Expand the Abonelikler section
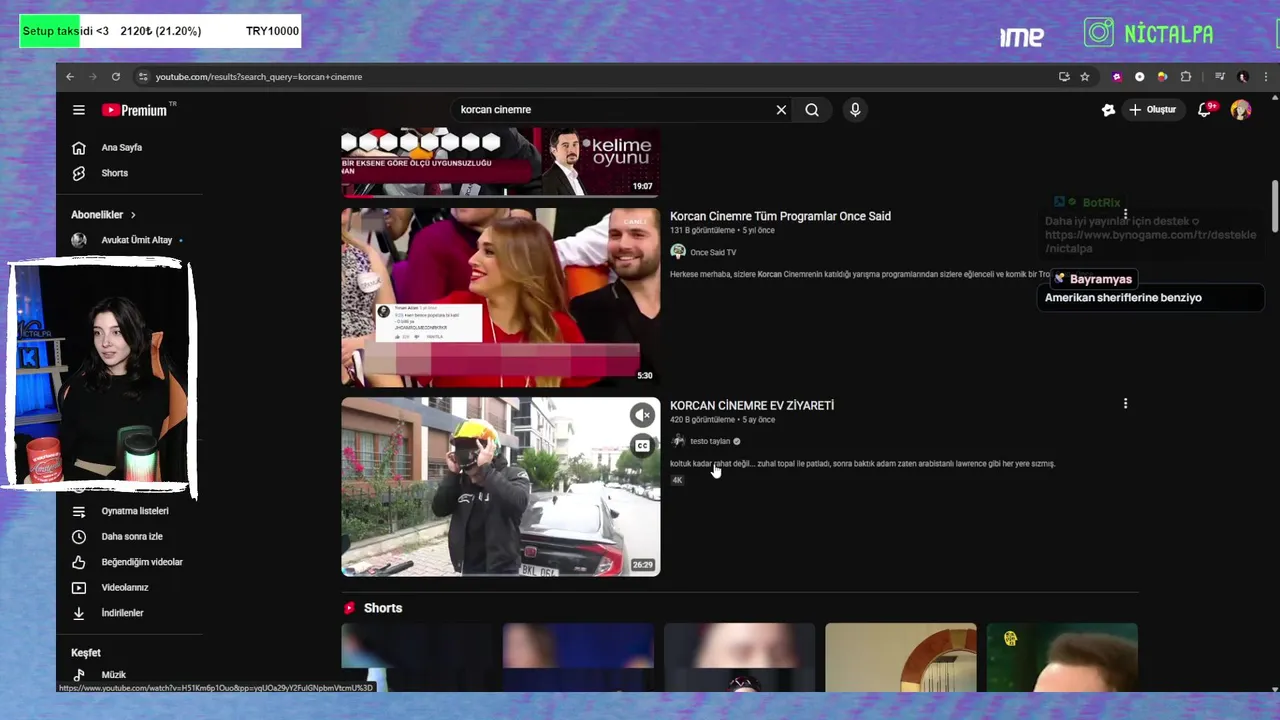The height and width of the screenshot is (720, 1280). tap(103, 215)
